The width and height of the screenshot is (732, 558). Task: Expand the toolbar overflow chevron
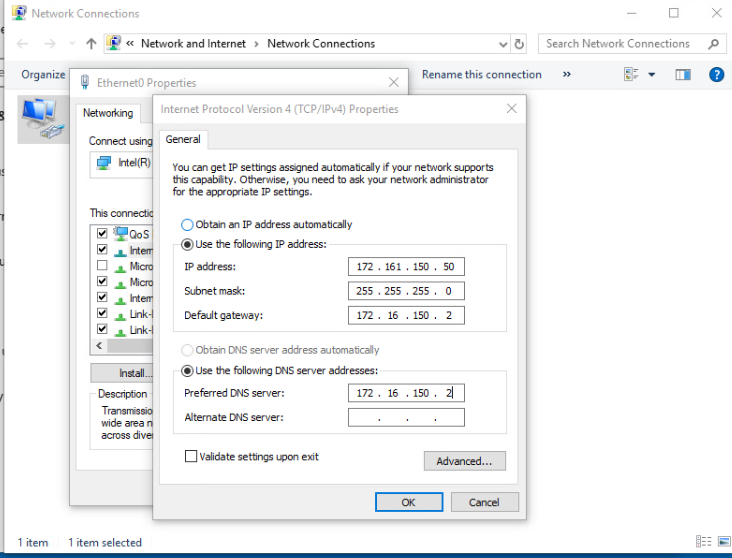(x=567, y=75)
